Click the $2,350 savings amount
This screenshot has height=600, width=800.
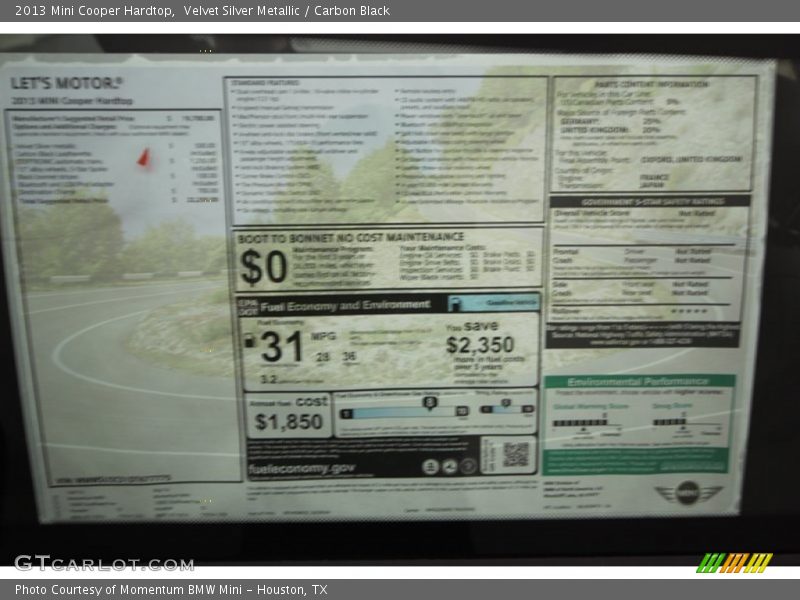click(x=479, y=345)
